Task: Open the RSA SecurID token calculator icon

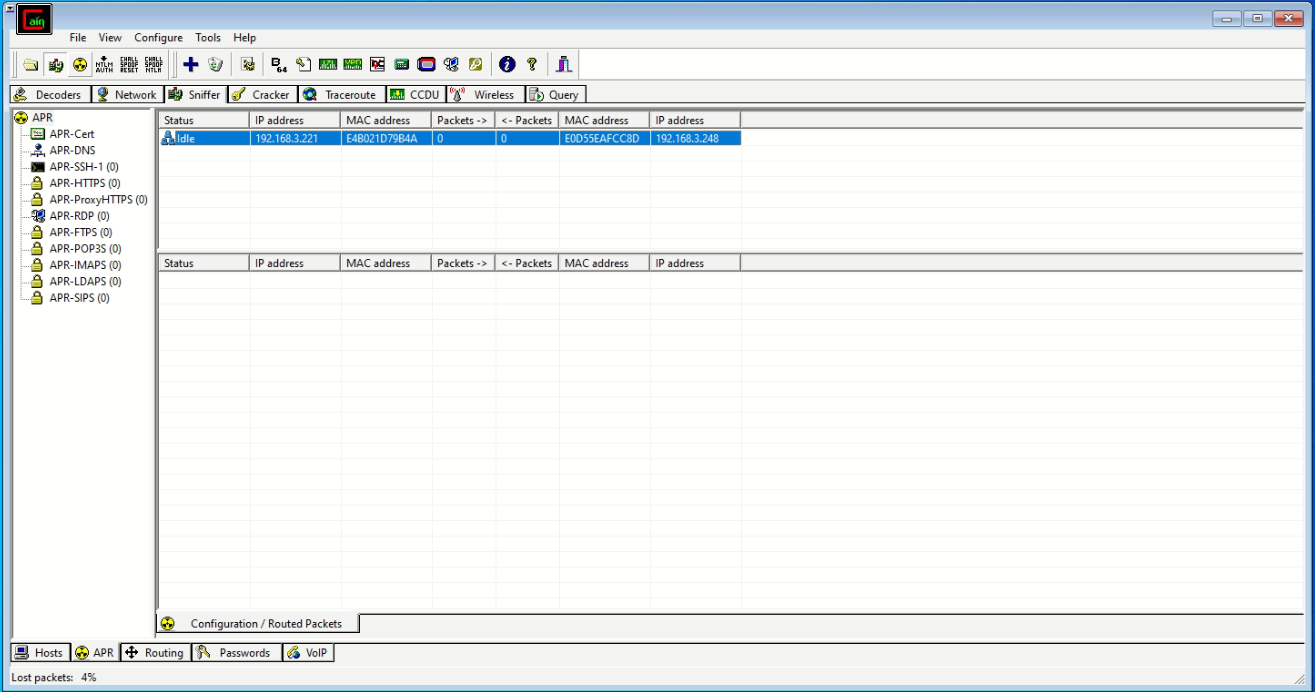Action: click(426, 65)
